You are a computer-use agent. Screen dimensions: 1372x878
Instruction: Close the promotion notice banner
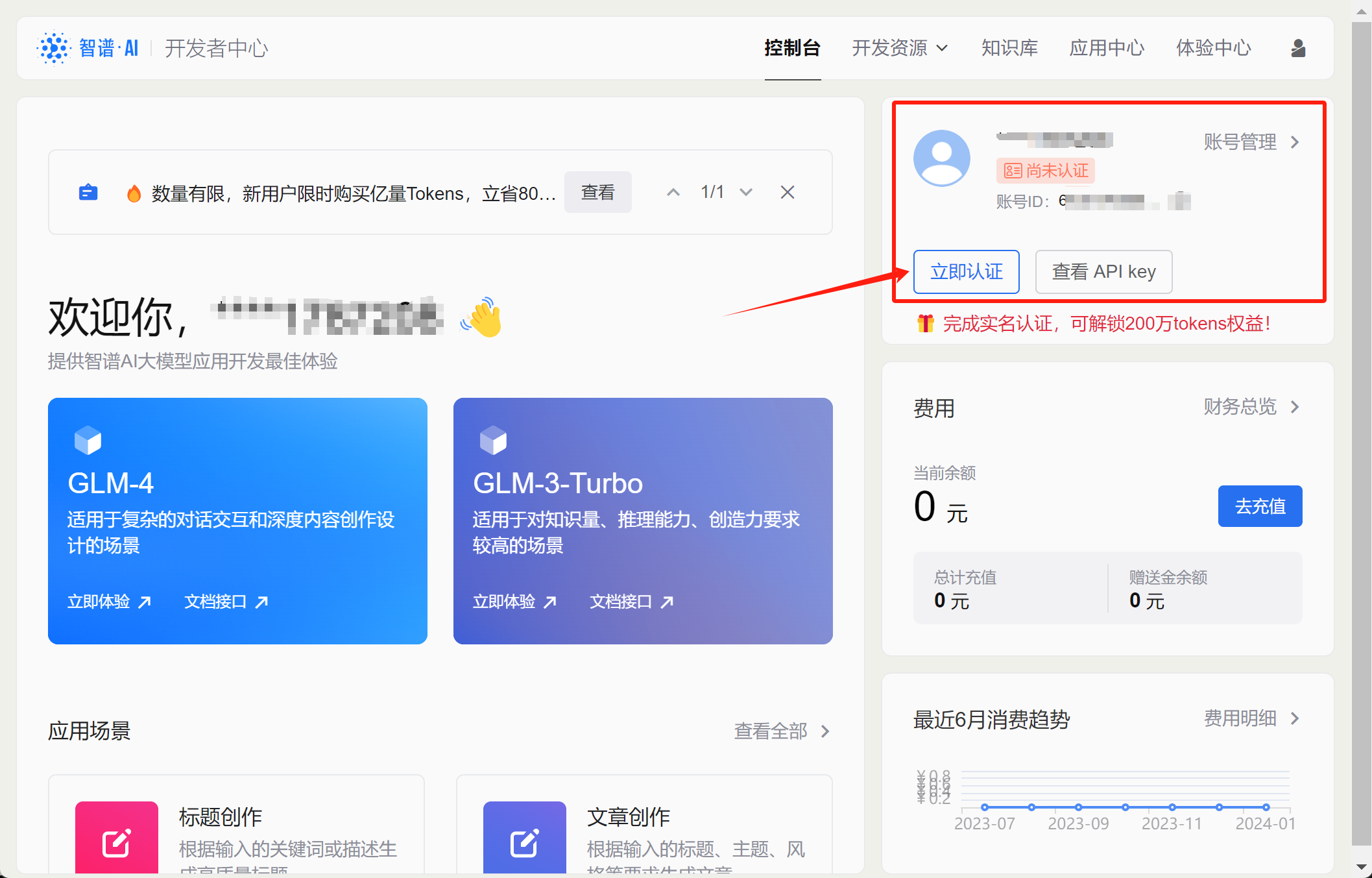(x=787, y=192)
